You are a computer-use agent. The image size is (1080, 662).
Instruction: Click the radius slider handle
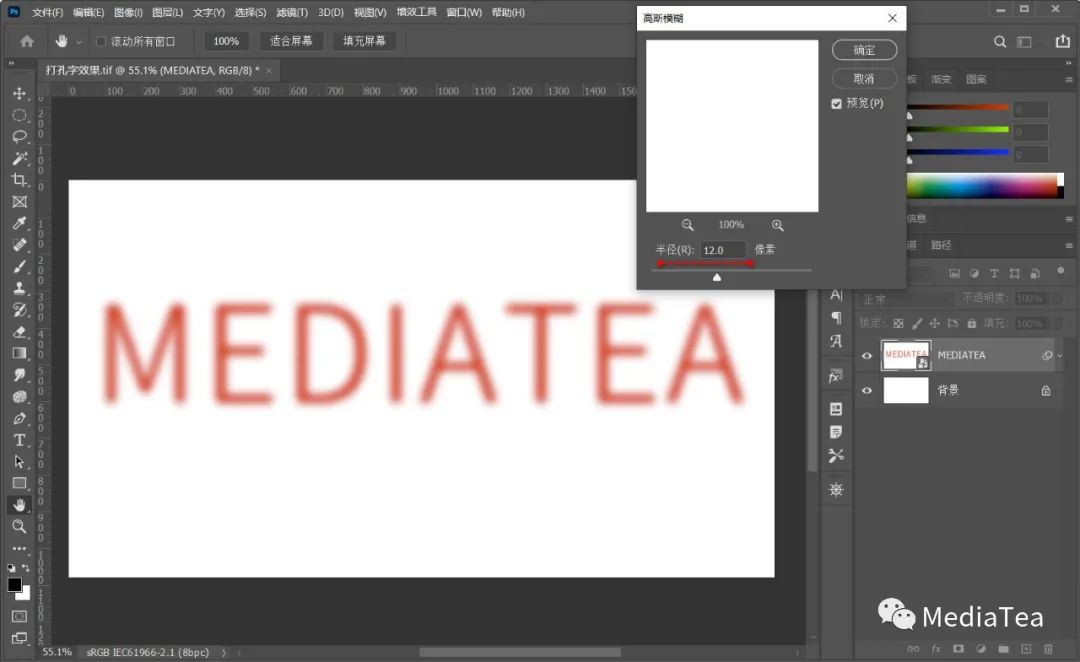point(717,277)
